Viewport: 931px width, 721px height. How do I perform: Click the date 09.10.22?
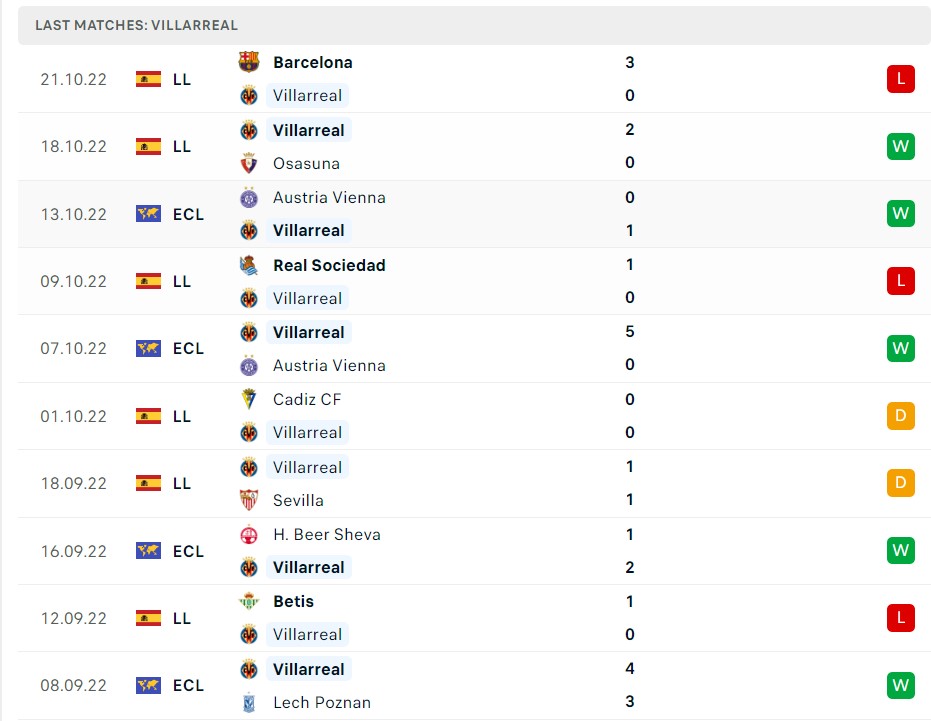click(73, 281)
